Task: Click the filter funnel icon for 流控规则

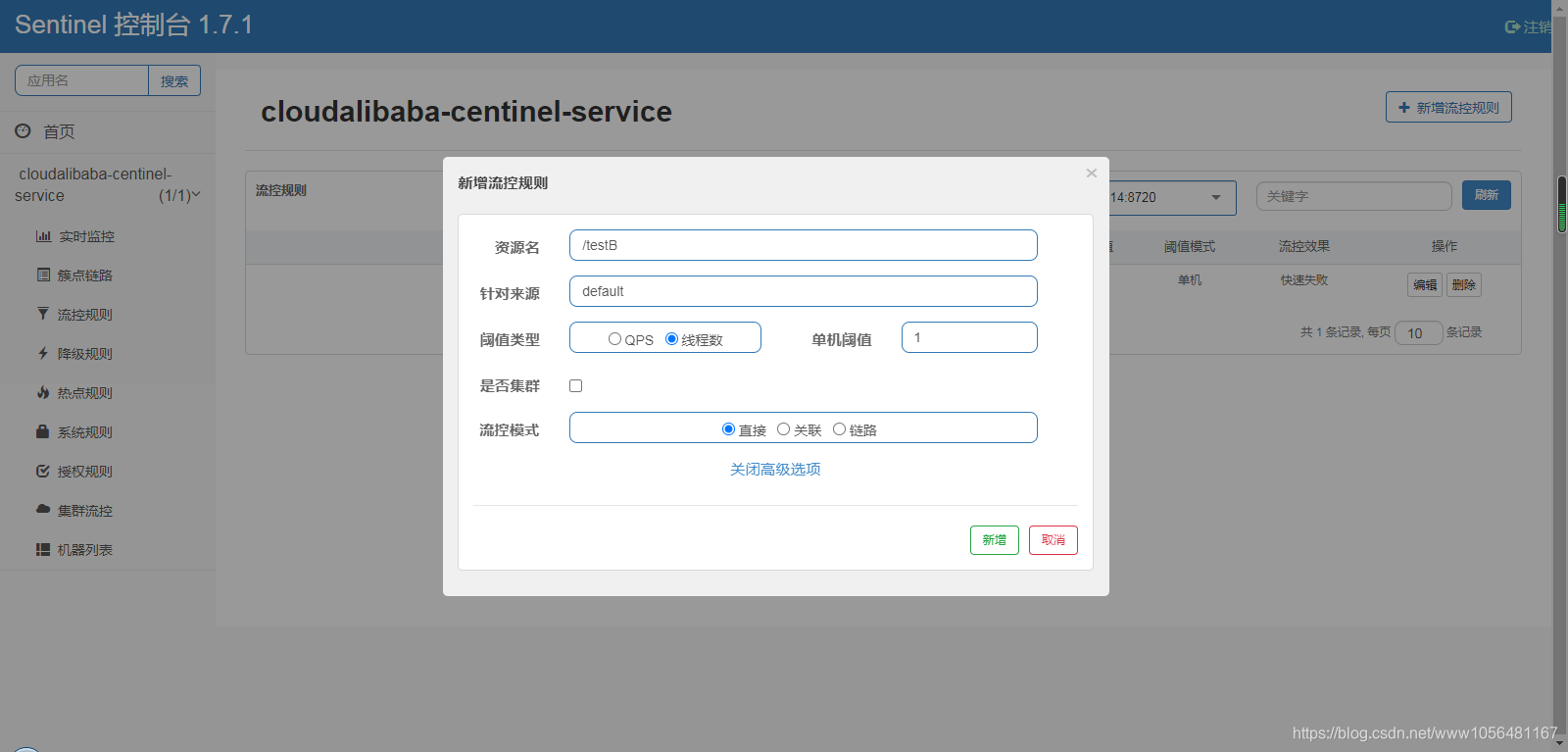Action: pos(43,314)
